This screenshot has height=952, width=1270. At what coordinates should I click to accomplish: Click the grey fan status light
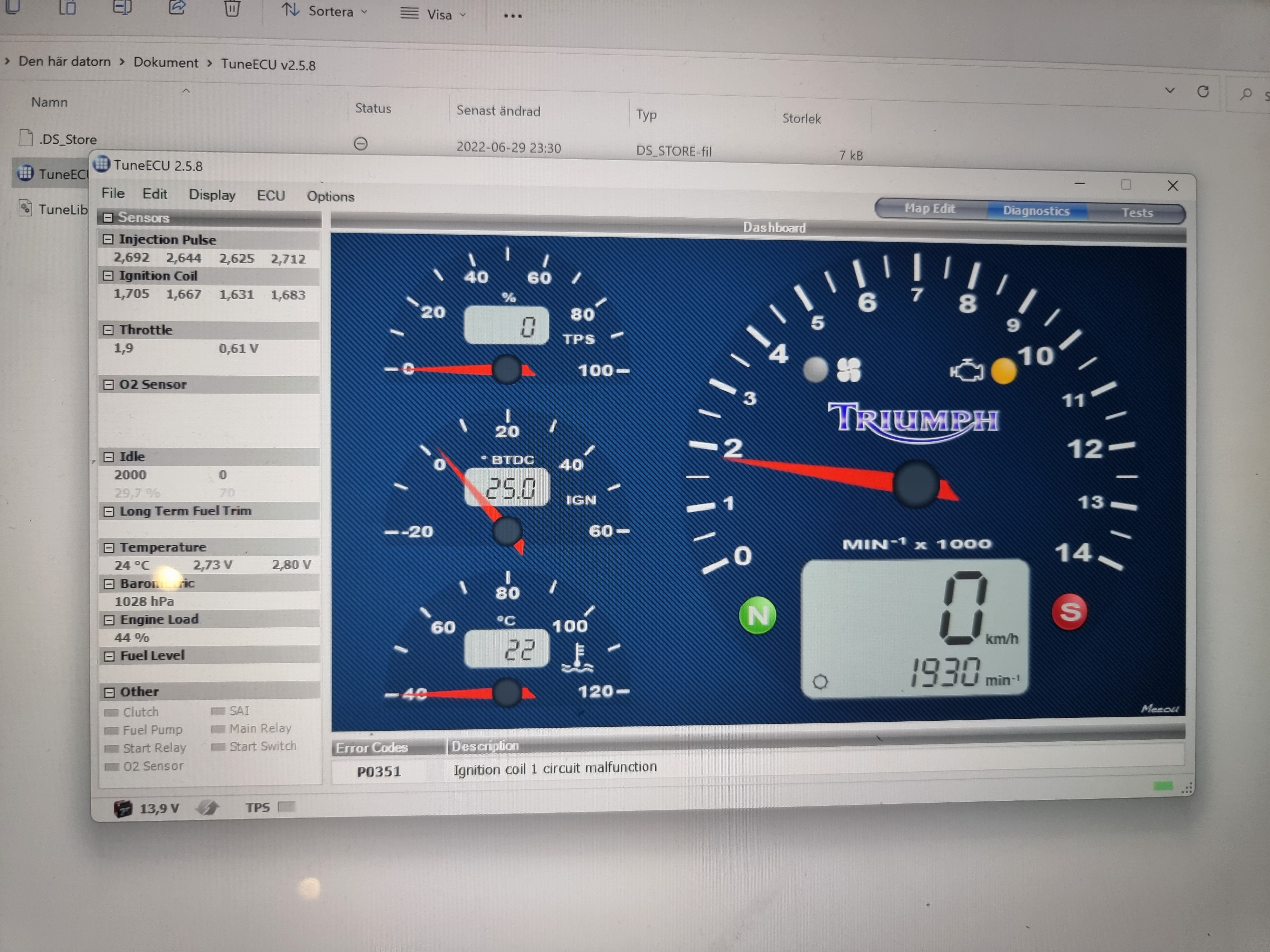point(815,370)
